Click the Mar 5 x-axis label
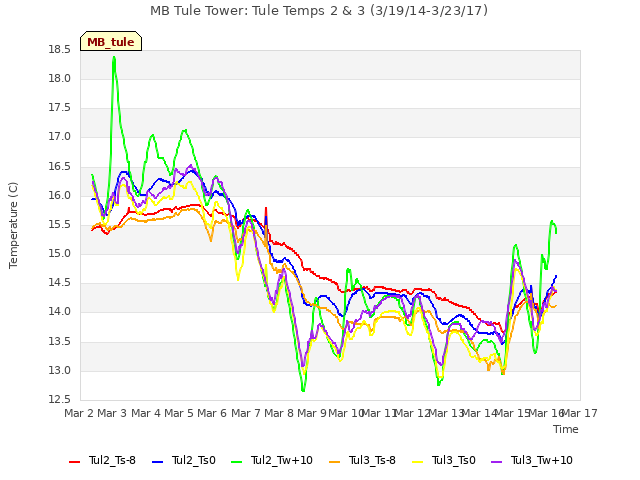 pos(179,413)
